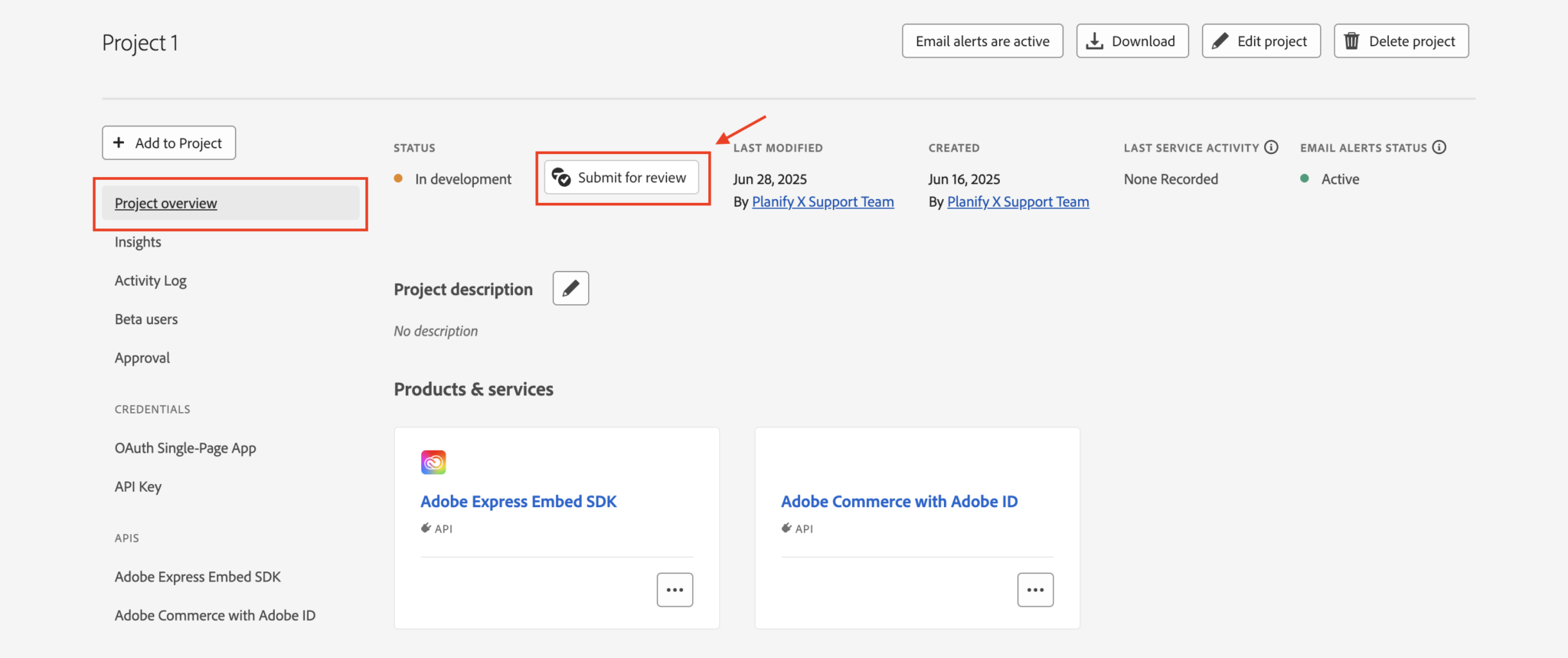Click the Email alerts are active button

(982, 41)
